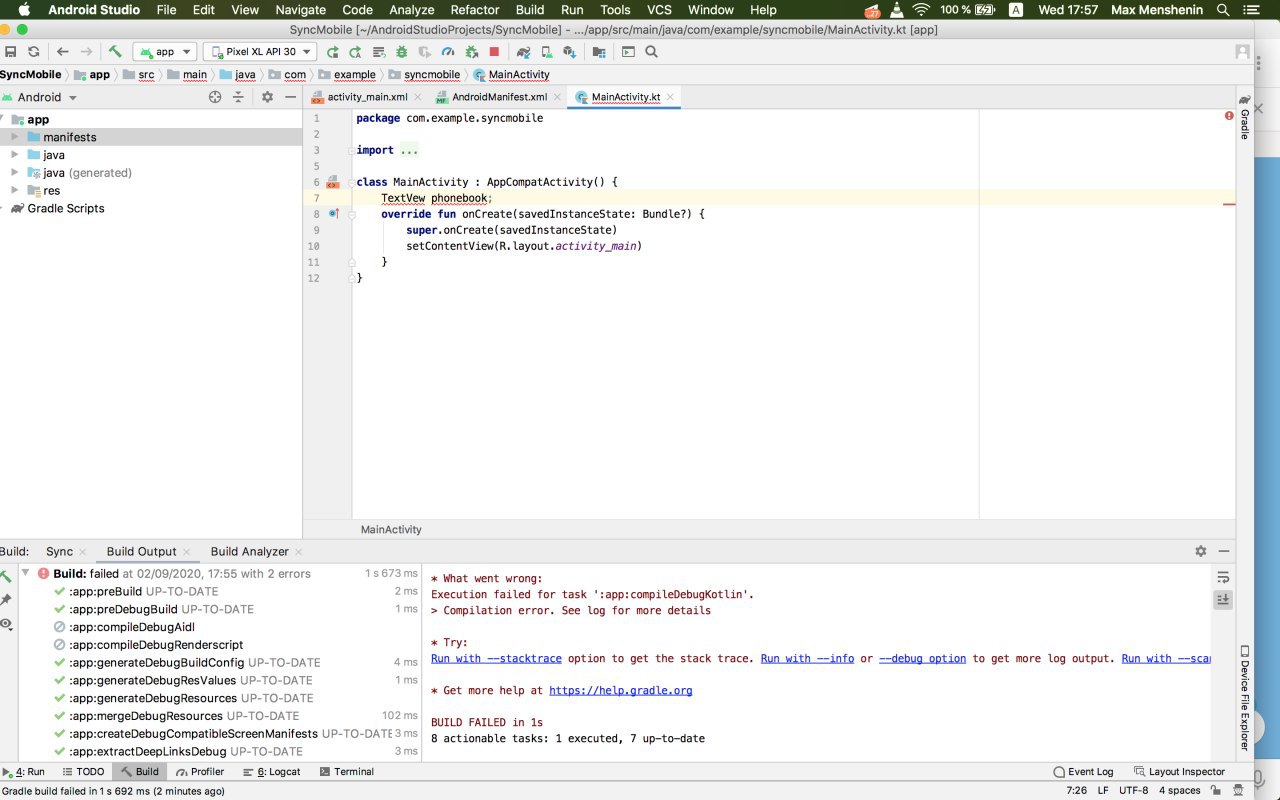Open the TODO tool window
This screenshot has height=800, width=1280.
coord(82,772)
